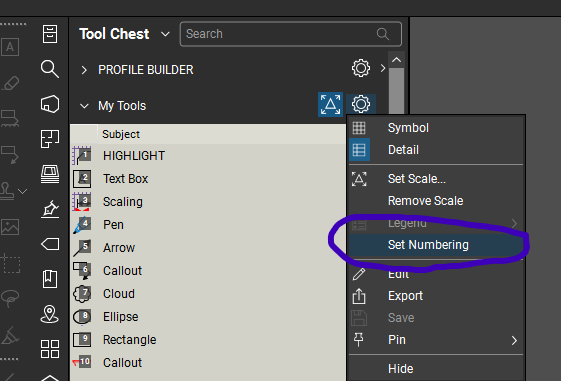Expand the PROFILE BUILDER tool set
This screenshot has width=561, height=381.
pos(84,70)
